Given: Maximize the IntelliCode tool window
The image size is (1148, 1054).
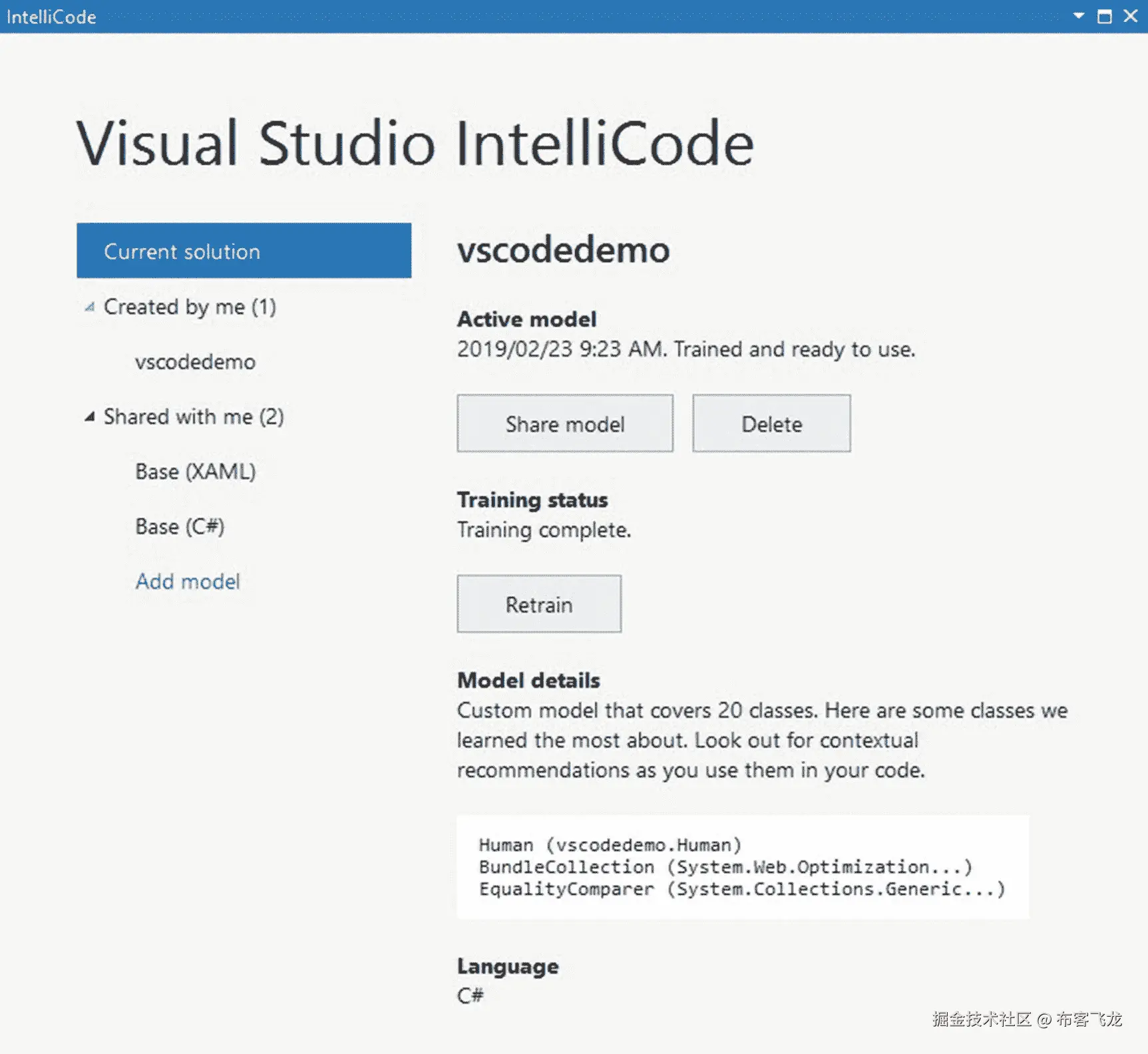Looking at the screenshot, I should coord(1105,16).
